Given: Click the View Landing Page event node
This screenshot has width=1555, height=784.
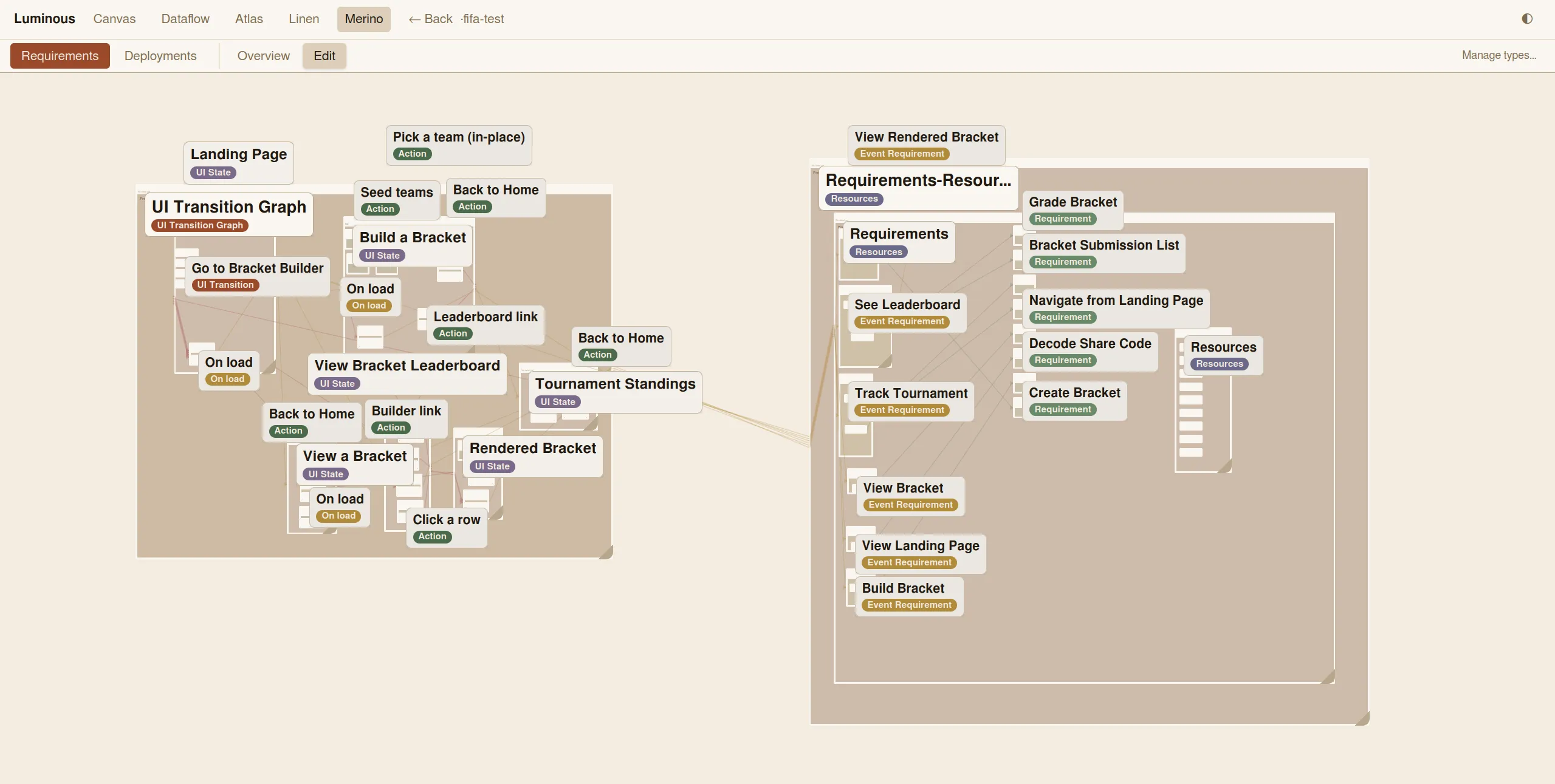Looking at the screenshot, I should tap(921, 553).
